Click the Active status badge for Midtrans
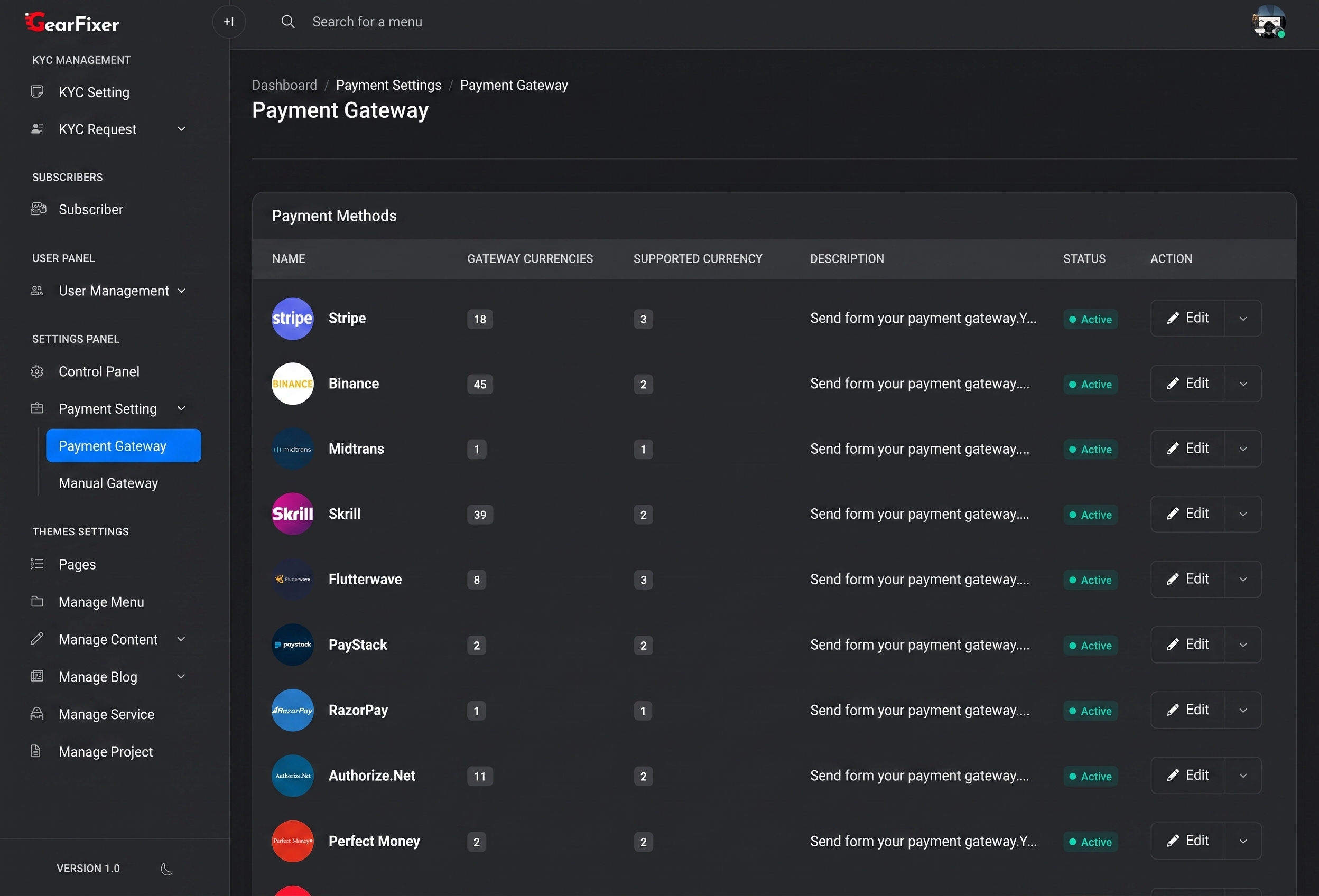1319x896 pixels. [1090, 450]
